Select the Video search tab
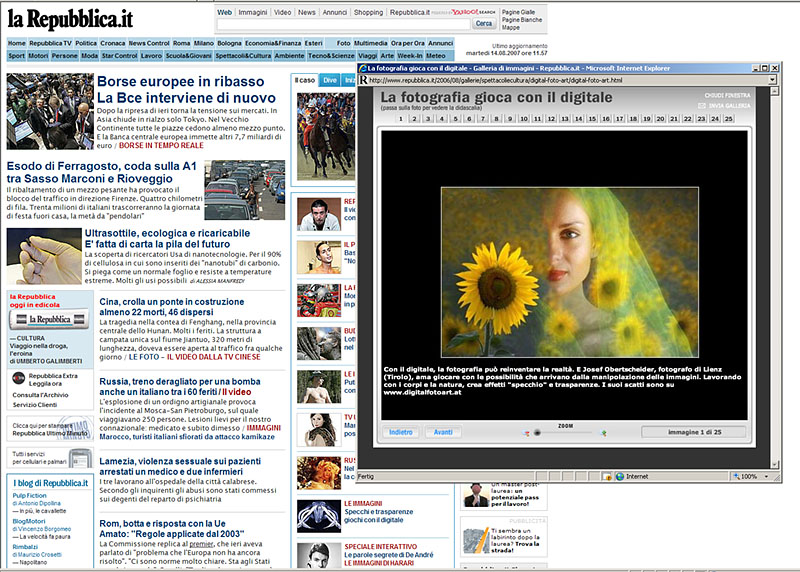The width and height of the screenshot is (800, 572). 282,12
